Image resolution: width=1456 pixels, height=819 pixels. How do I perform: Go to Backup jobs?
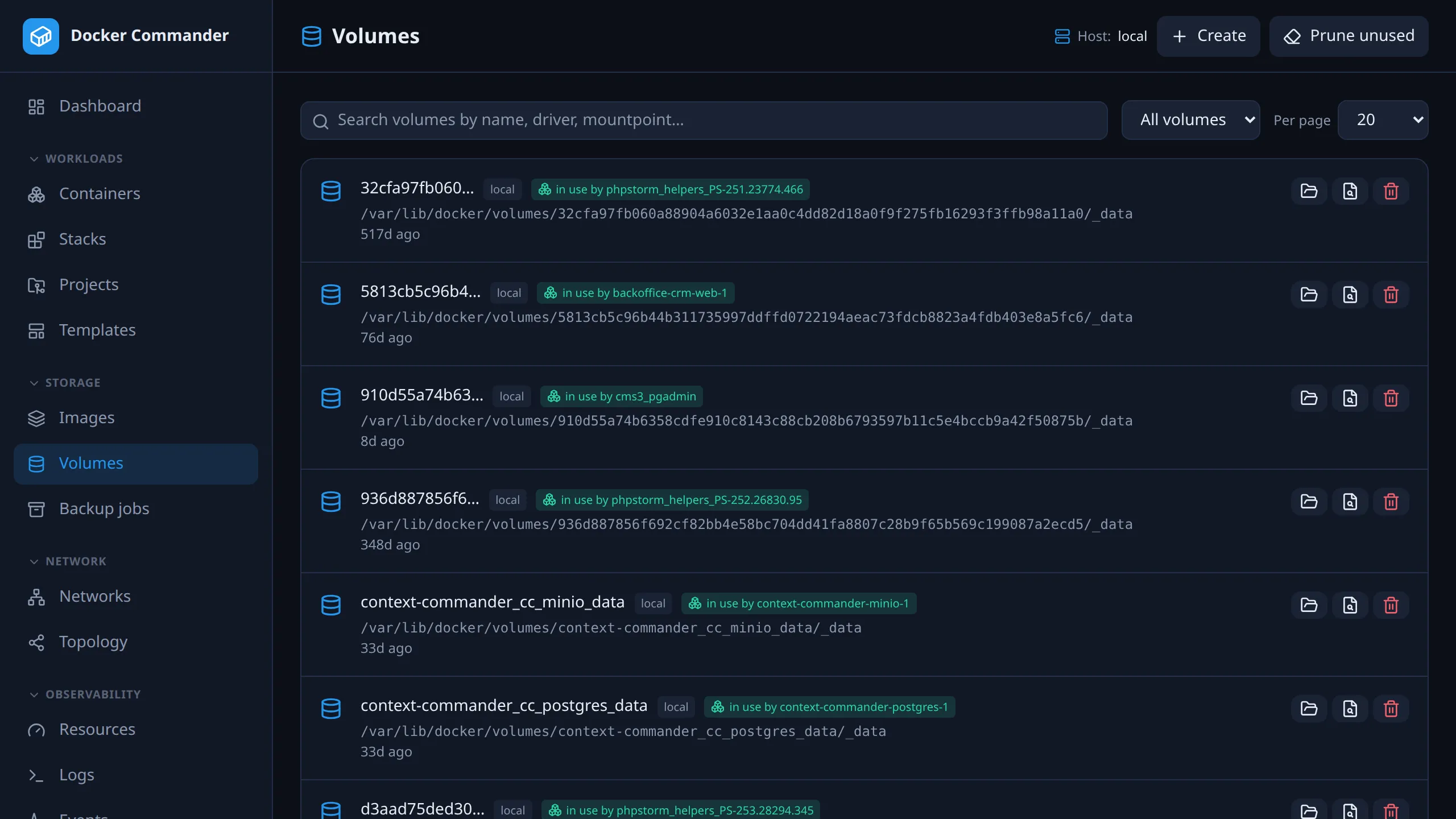coord(136,509)
